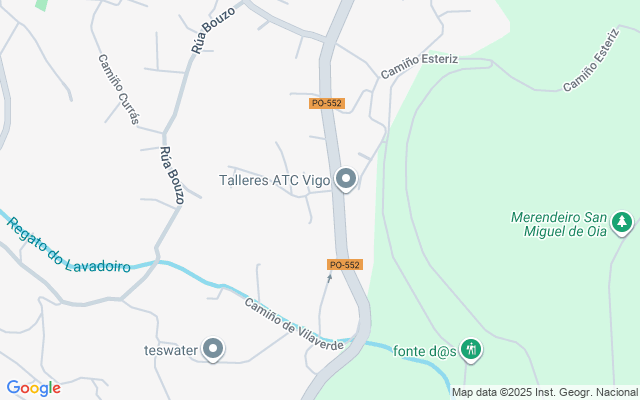Open the Google logo link
This screenshot has height=400, width=640.
point(33,388)
